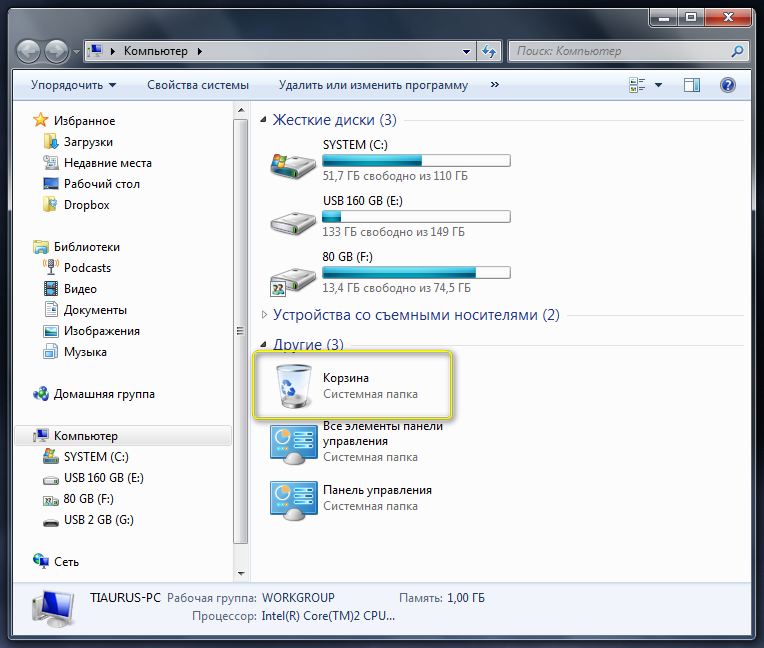Click text 13,4 ГБ свободно из 74,5 ГБ
Screen dimensions: 764x648
(x=396, y=288)
